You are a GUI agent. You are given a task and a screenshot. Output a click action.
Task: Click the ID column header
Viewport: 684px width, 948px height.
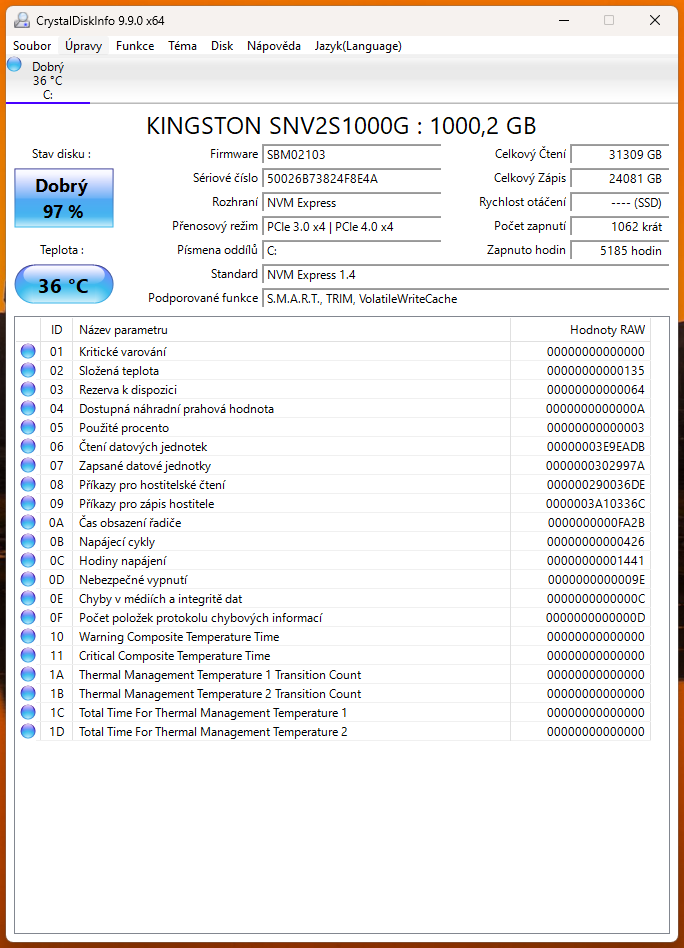pos(56,330)
